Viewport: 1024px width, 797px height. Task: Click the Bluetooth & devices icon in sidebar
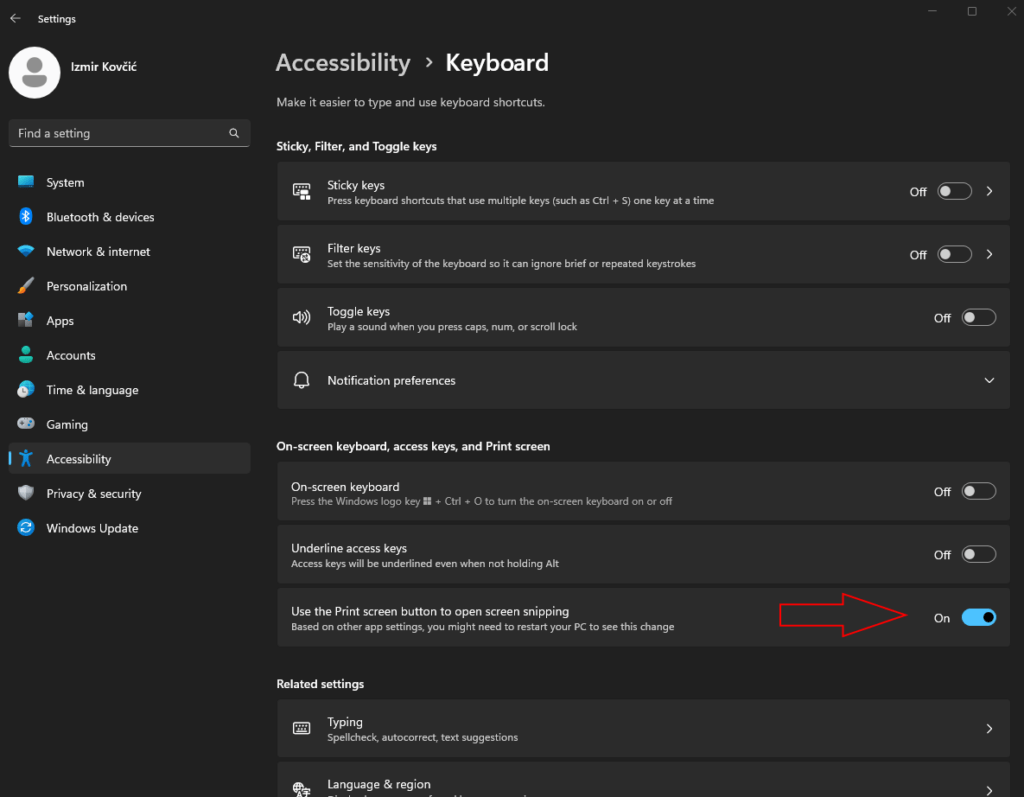tap(26, 217)
